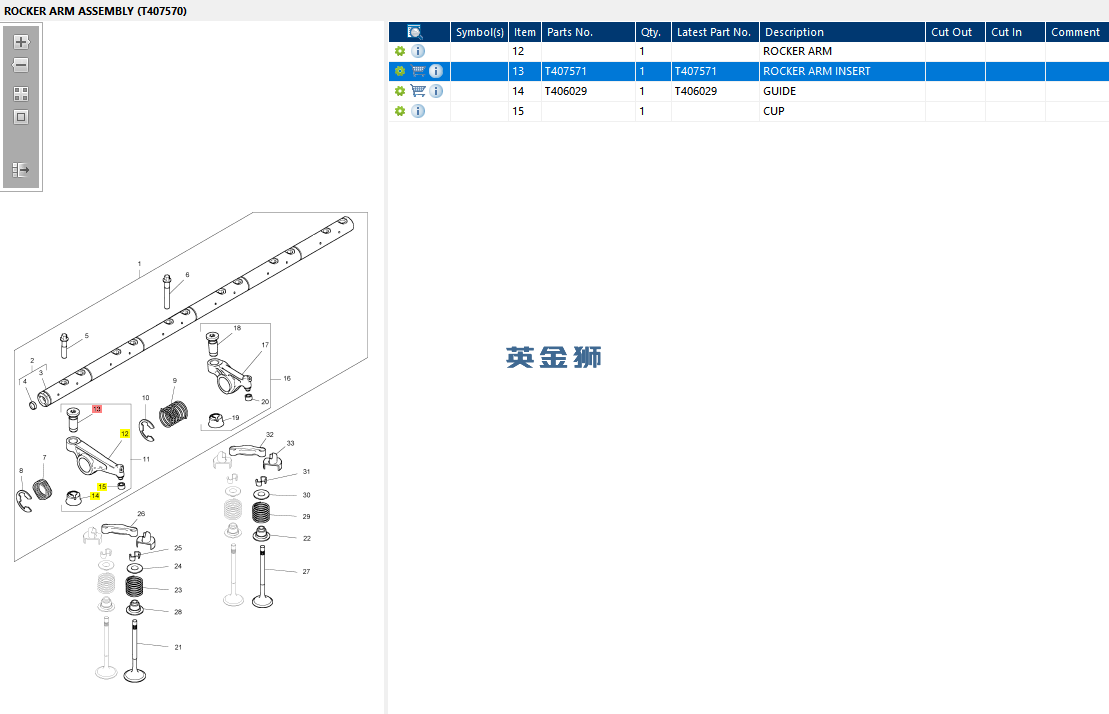Click callout 18 on diagram
1109x714 pixels.
click(x=237, y=328)
